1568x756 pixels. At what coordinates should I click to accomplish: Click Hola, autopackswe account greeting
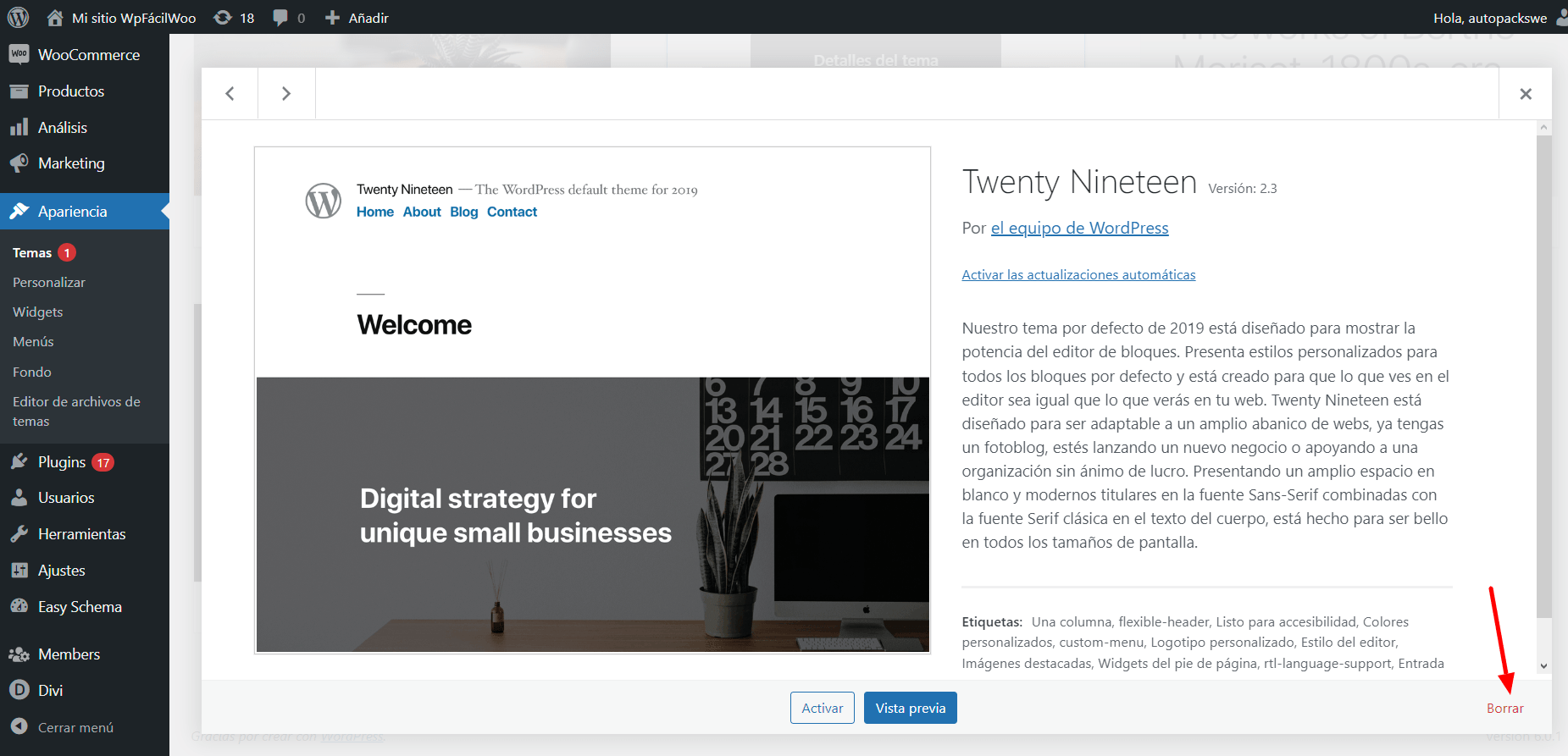1489,18
